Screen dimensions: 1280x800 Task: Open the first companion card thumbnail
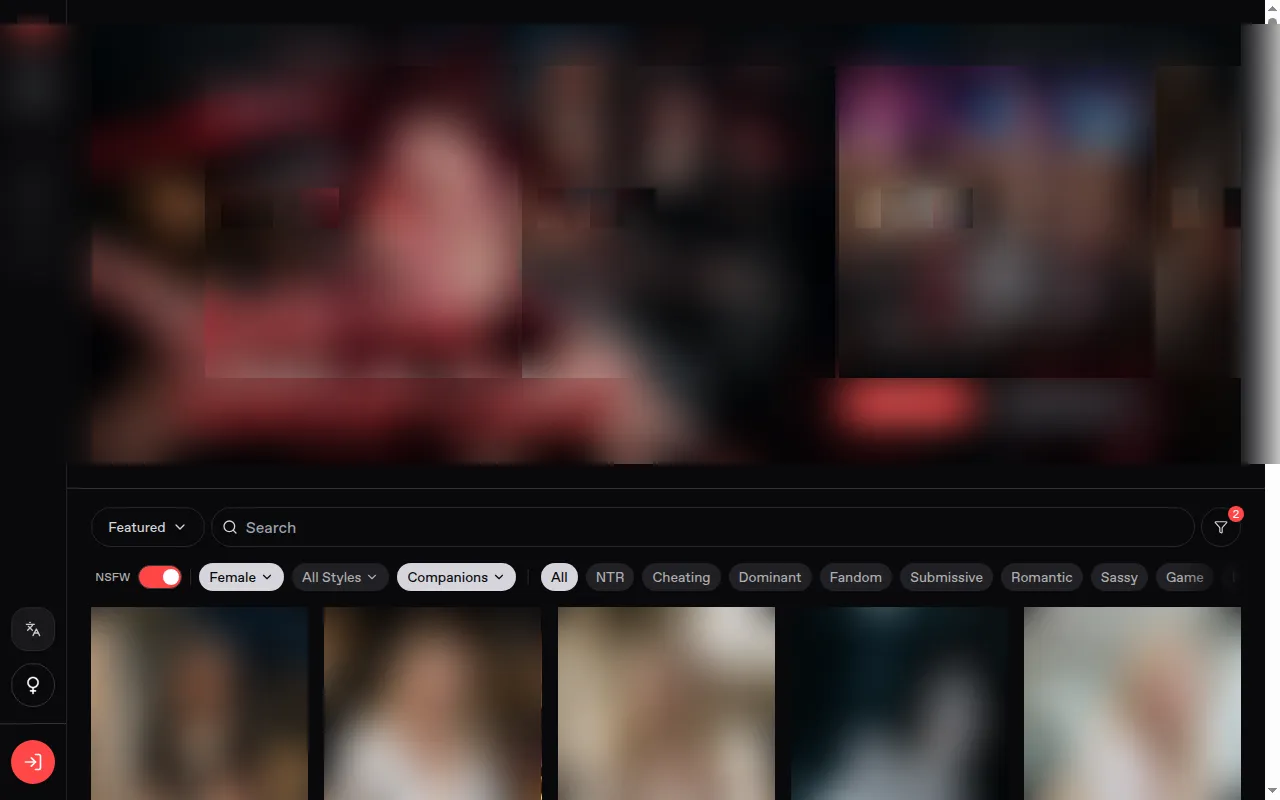pos(199,703)
